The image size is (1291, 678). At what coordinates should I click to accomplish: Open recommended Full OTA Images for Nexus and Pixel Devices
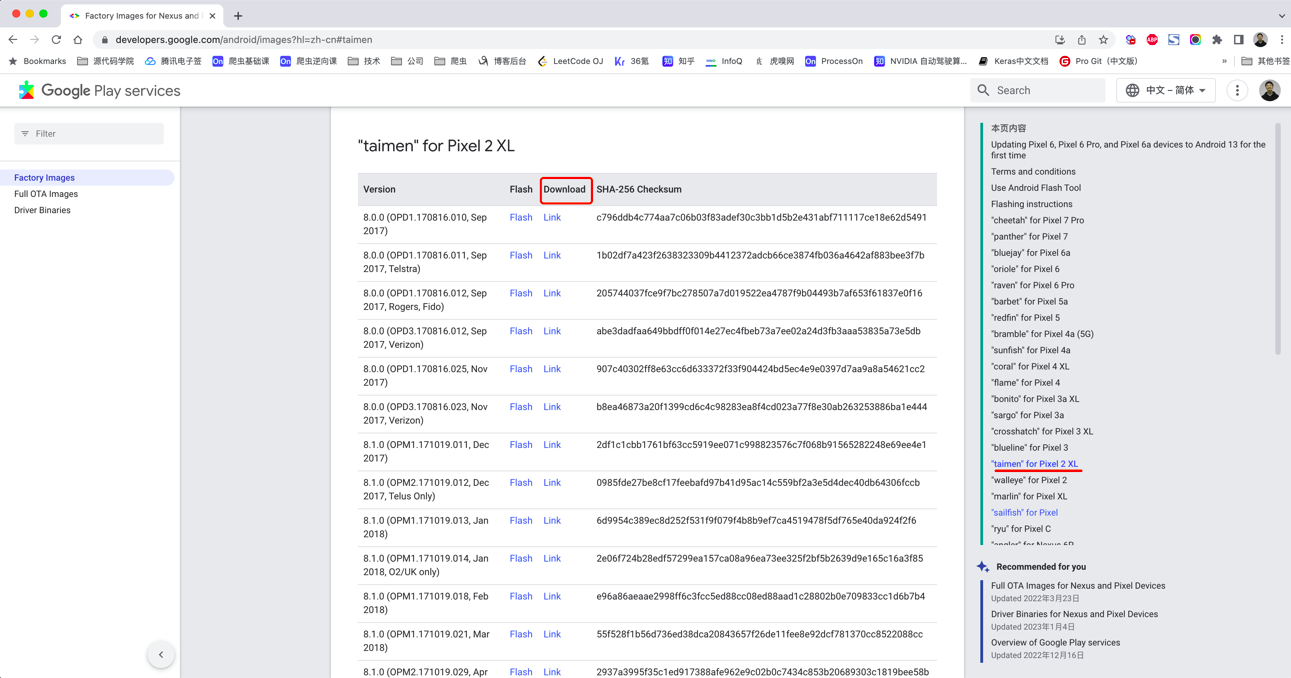coord(1078,586)
